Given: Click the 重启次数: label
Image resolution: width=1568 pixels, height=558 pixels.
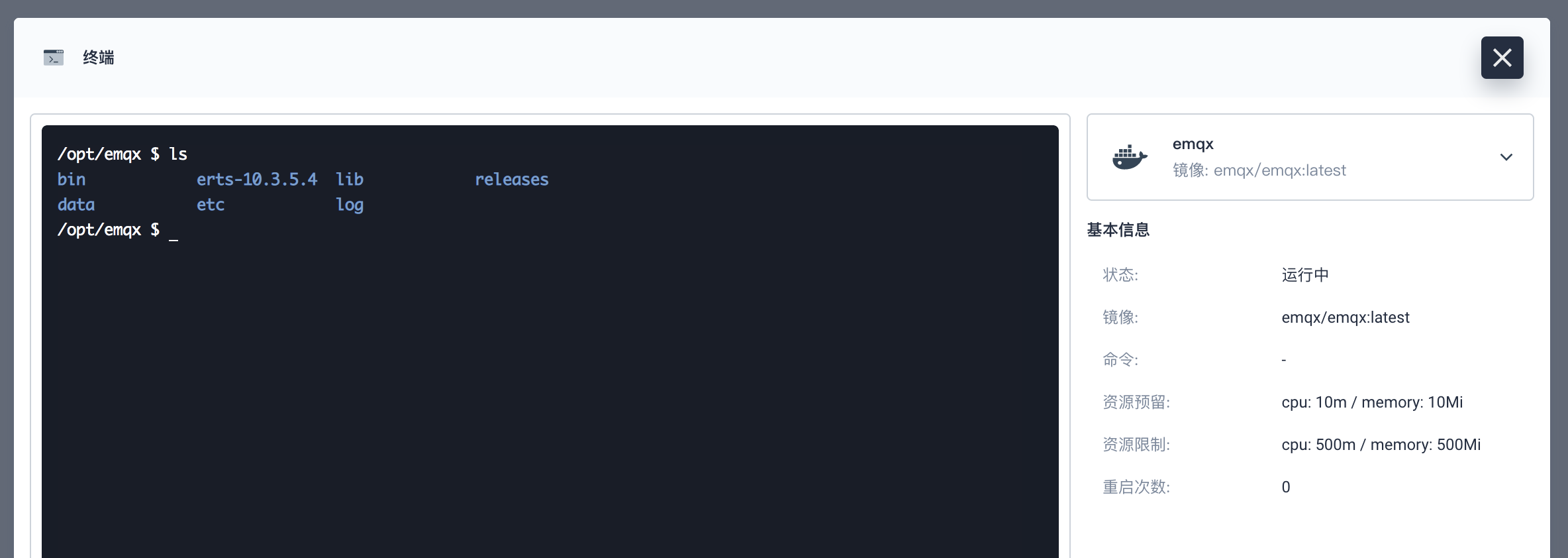Looking at the screenshot, I should point(1136,487).
